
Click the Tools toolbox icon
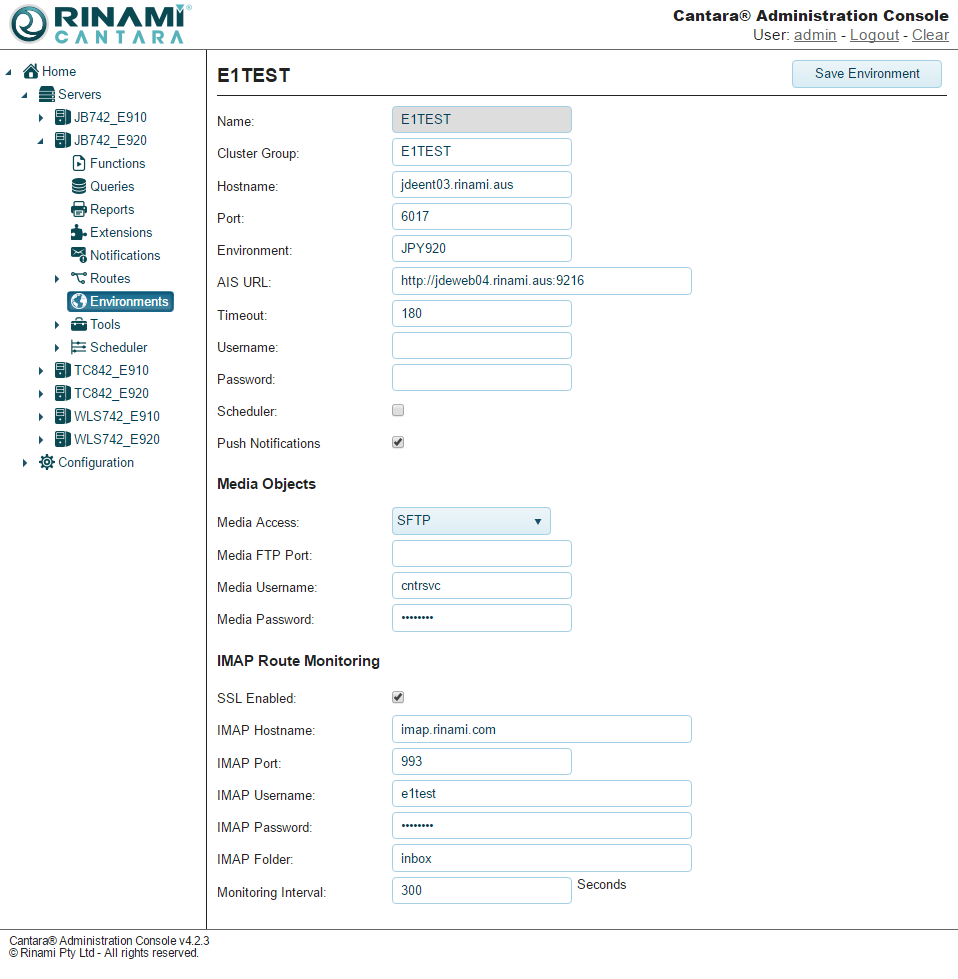(79, 324)
